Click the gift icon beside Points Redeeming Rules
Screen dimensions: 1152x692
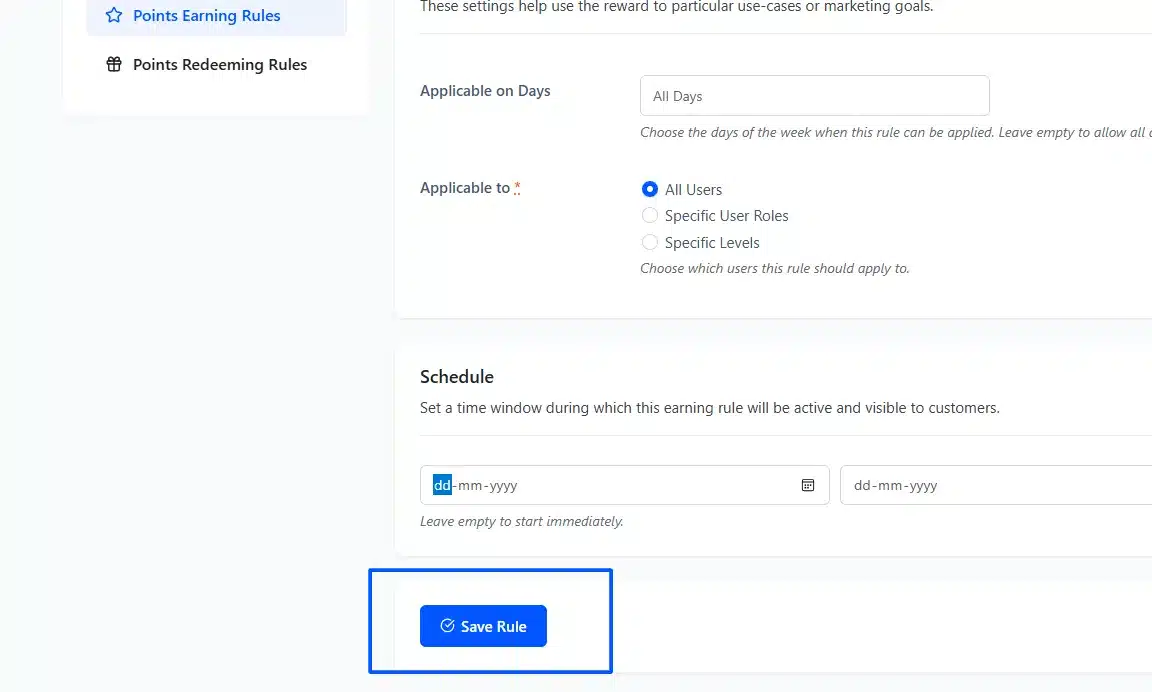point(111,63)
